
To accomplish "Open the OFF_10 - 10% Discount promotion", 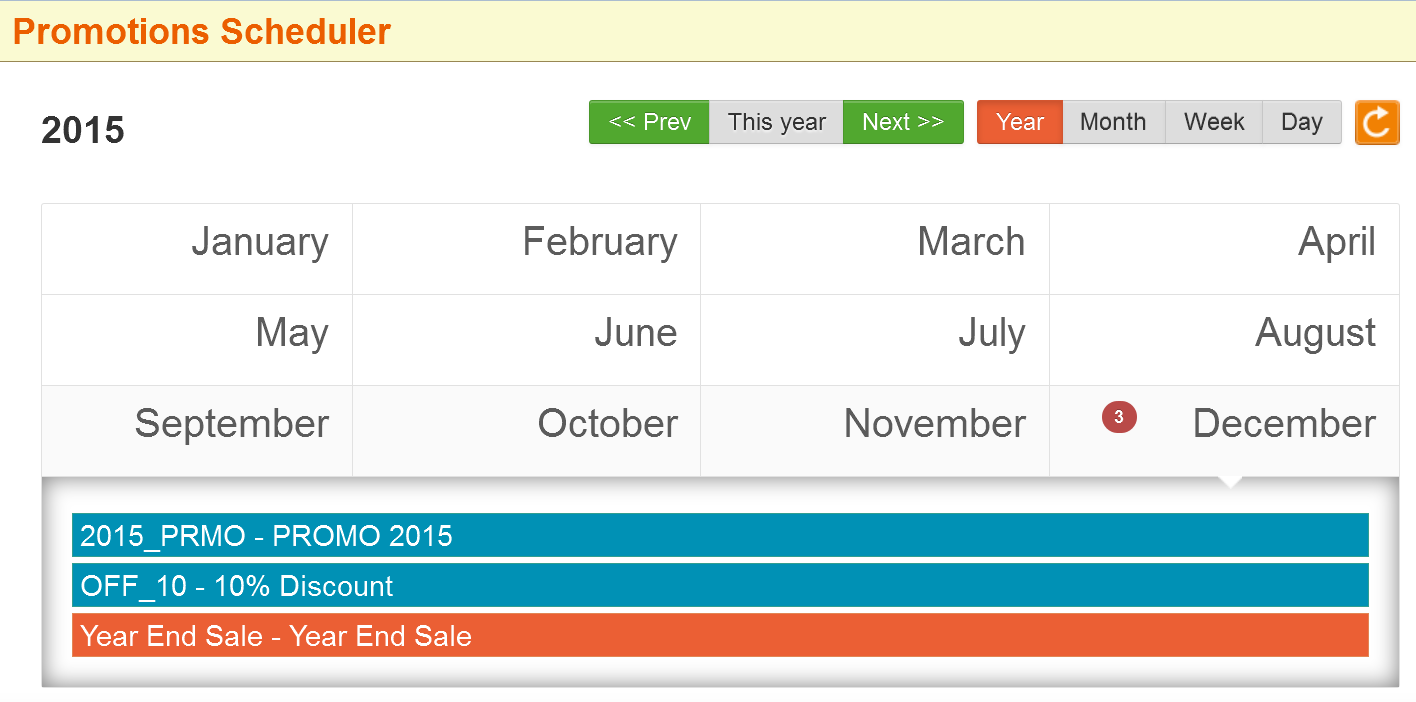I will 720,585.
